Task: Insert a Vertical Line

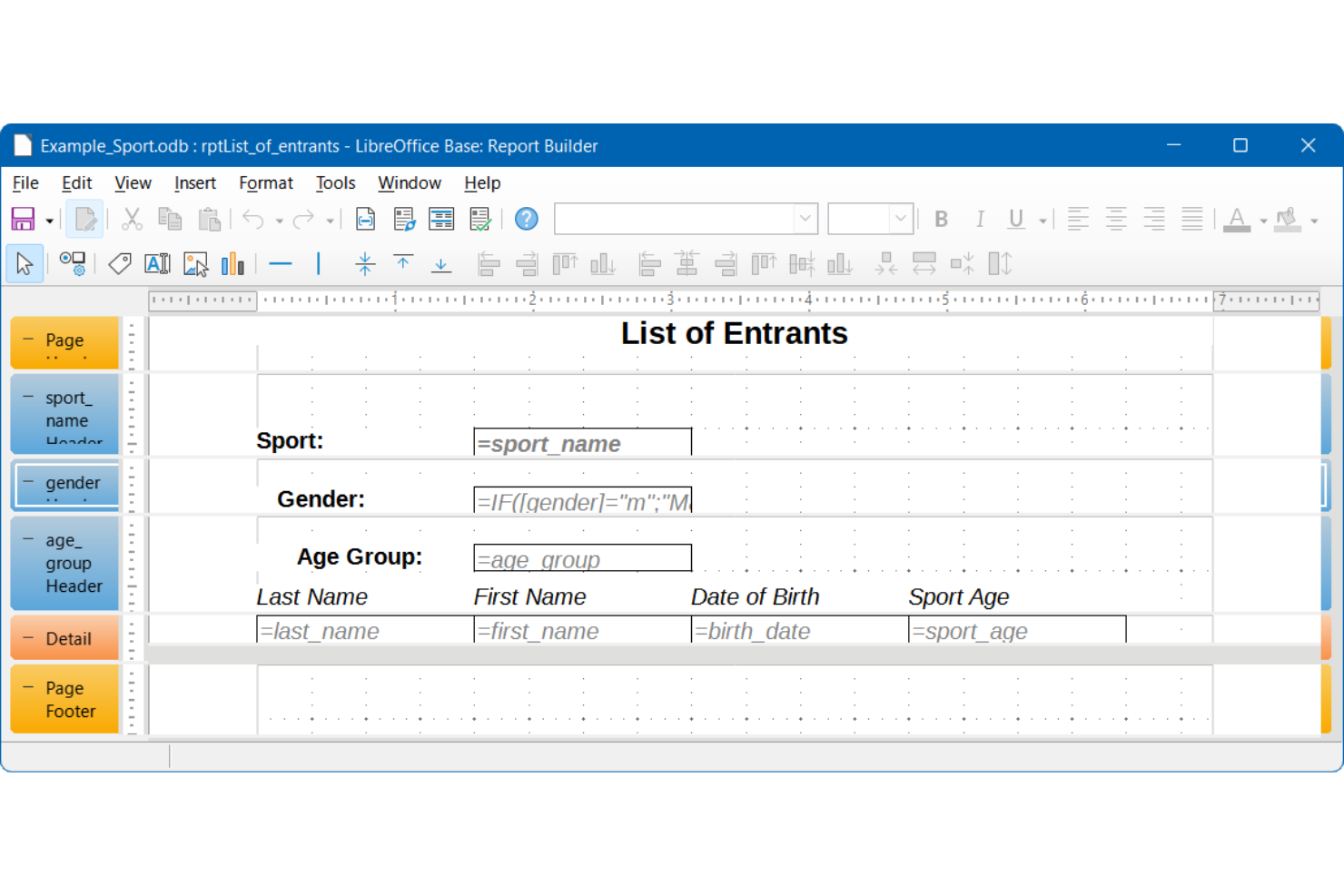Action: point(318,263)
